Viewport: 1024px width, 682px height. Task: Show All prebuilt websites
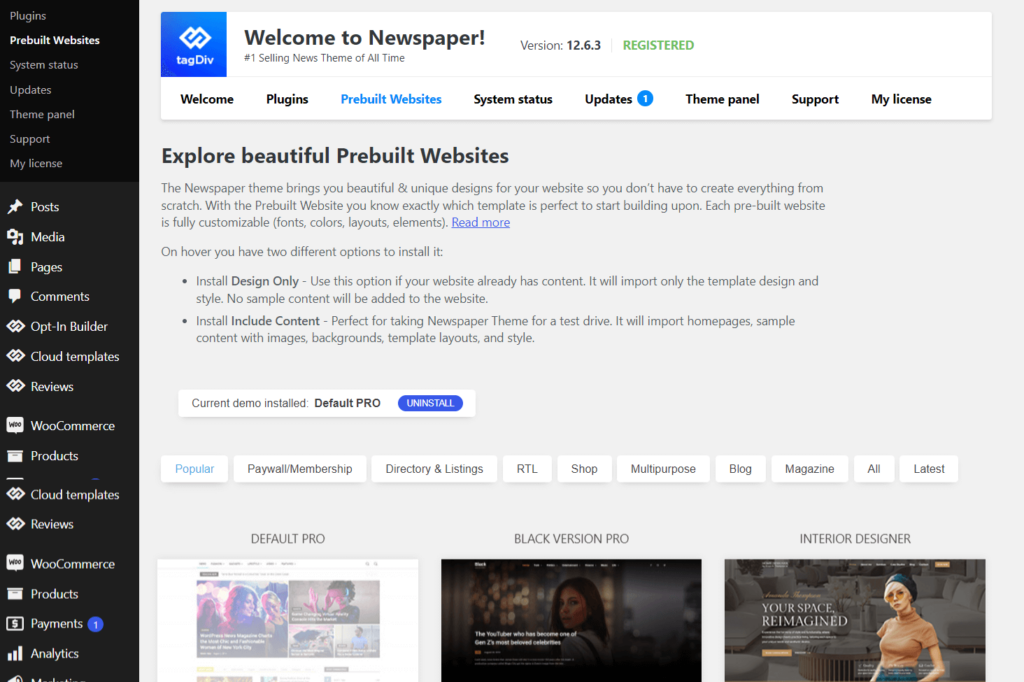pos(874,469)
